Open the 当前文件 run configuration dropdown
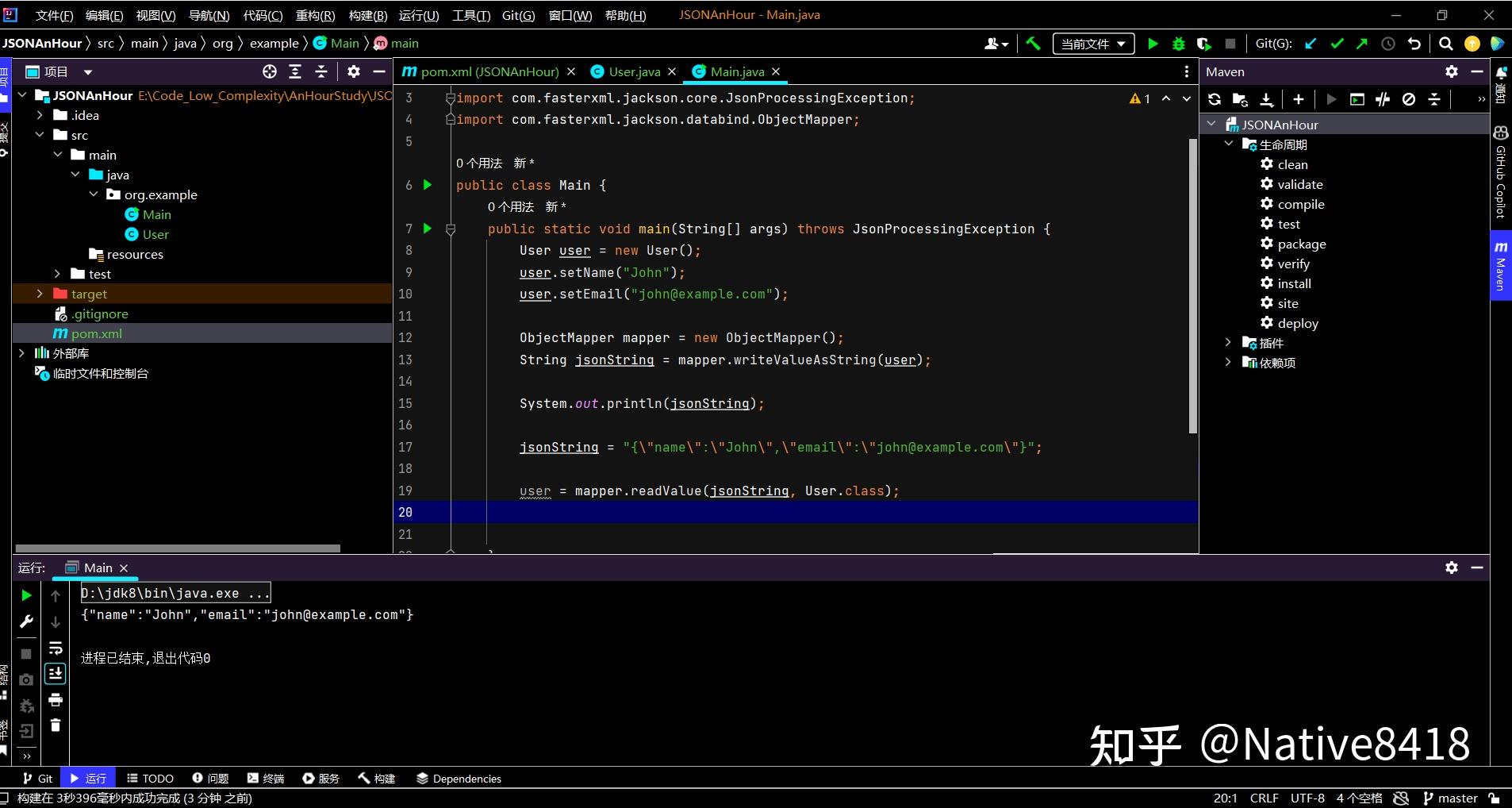 pos(1094,44)
